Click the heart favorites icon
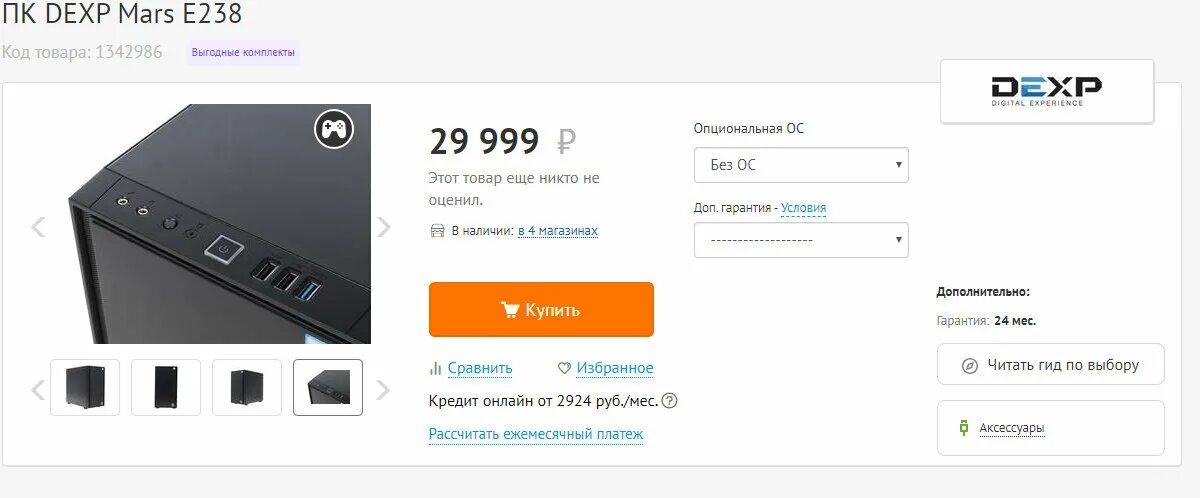The width and height of the screenshot is (1200, 498). point(564,368)
